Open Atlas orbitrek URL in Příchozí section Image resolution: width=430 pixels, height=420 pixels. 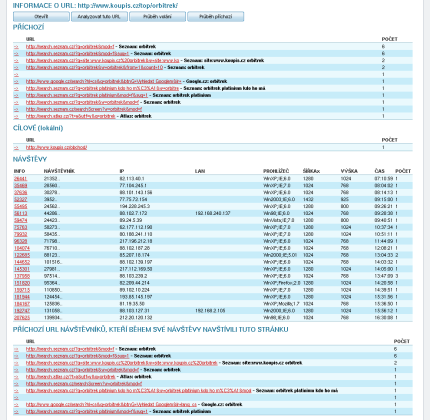(x=71, y=116)
